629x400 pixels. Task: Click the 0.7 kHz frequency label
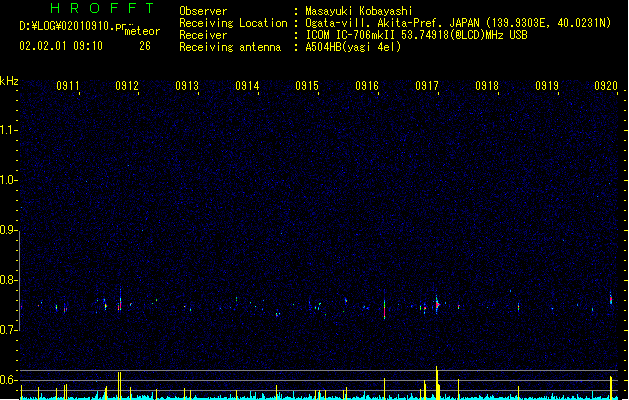[8, 330]
